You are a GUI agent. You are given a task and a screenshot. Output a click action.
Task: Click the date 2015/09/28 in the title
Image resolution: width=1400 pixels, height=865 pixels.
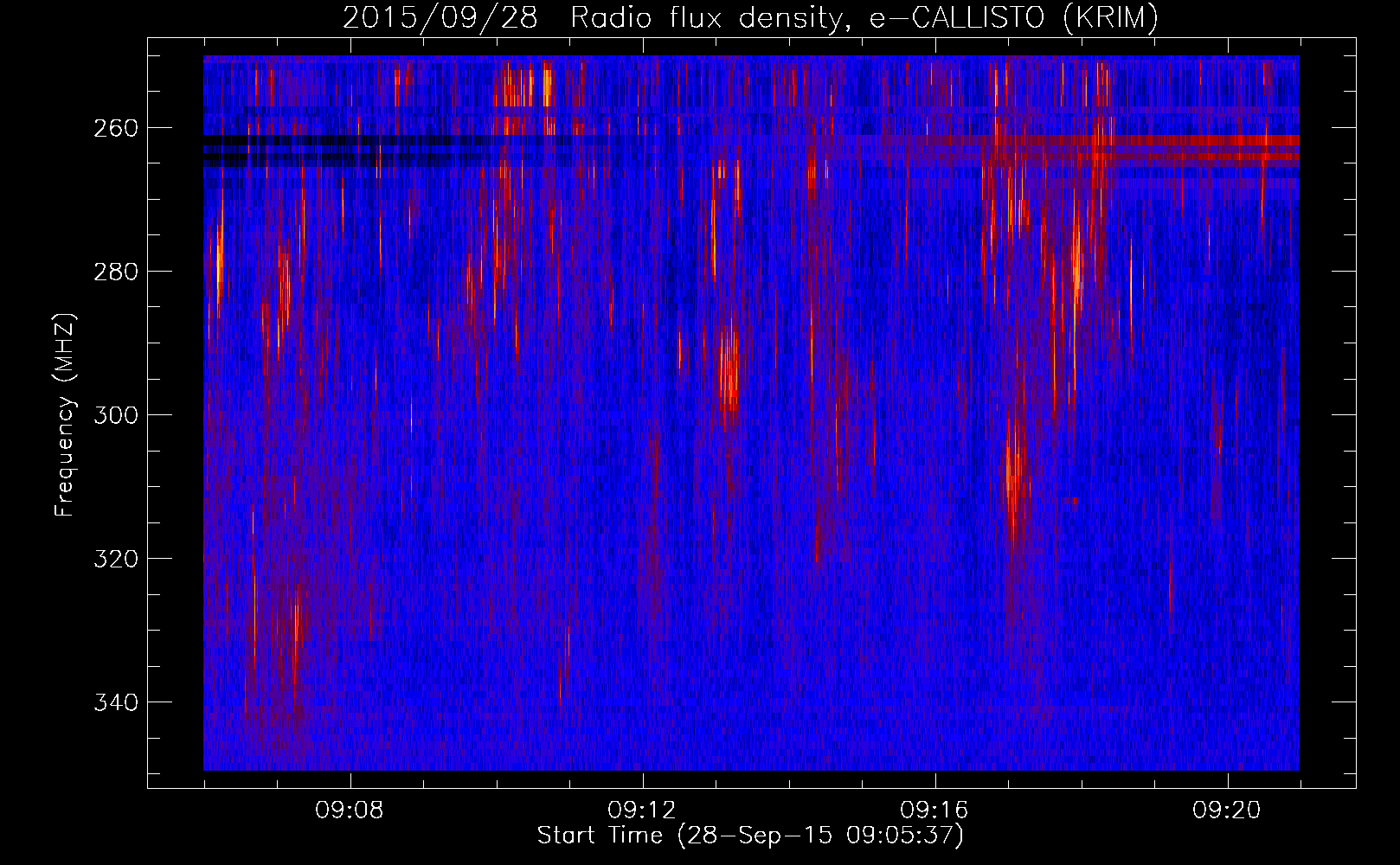coord(440,17)
